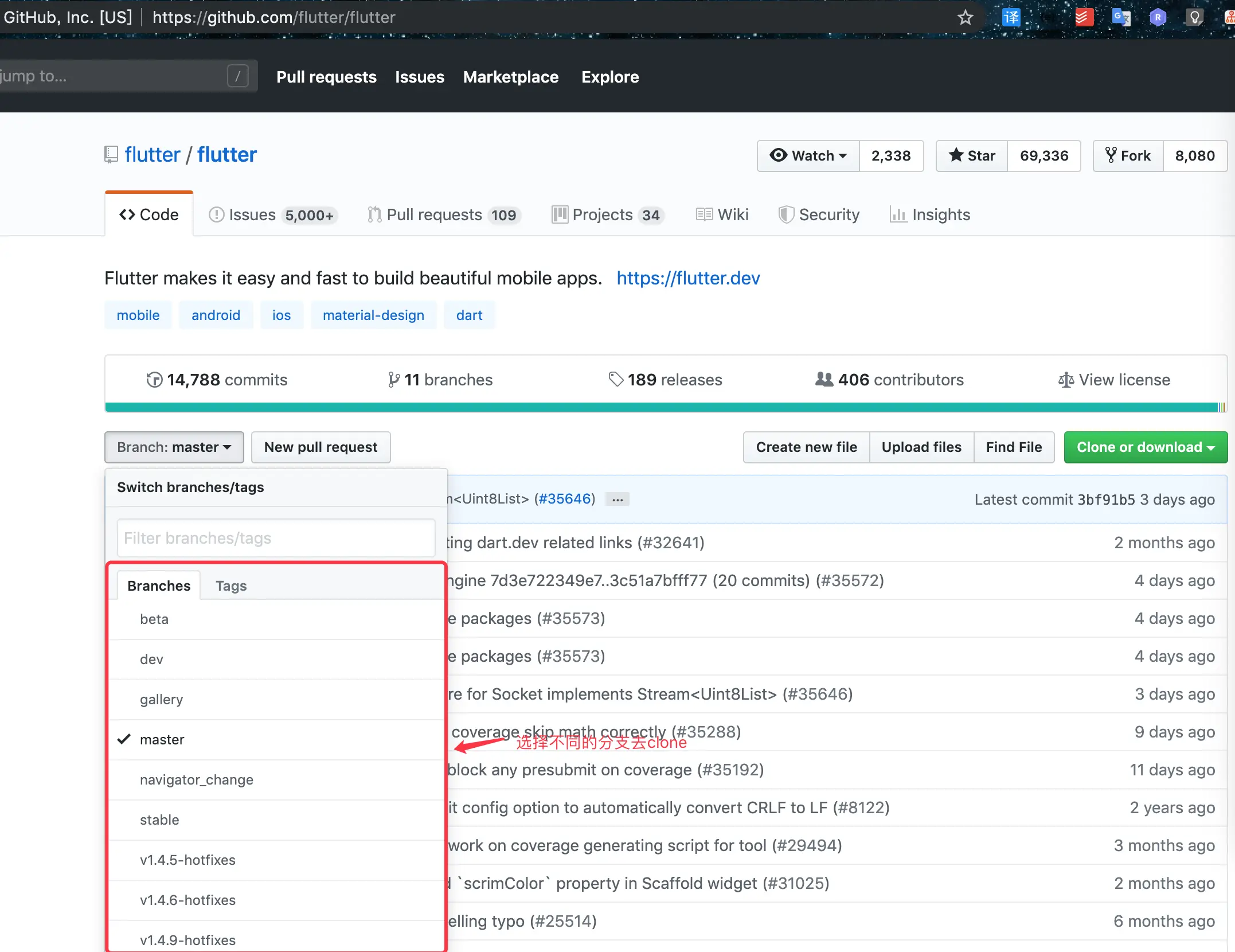1235x952 pixels.
Task: Star the flutter repository
Action: click(972, 156)
